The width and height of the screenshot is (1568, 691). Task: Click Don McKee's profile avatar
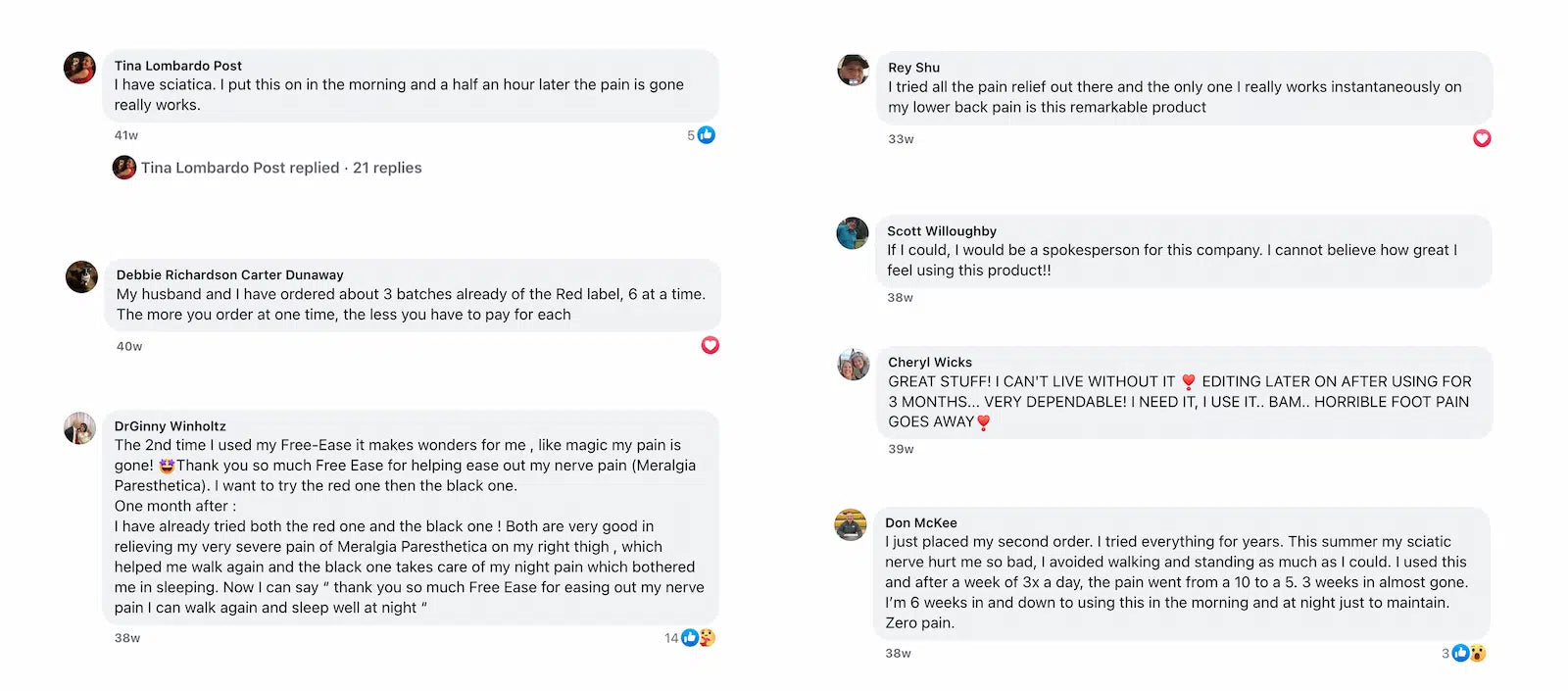pos(851,525)
